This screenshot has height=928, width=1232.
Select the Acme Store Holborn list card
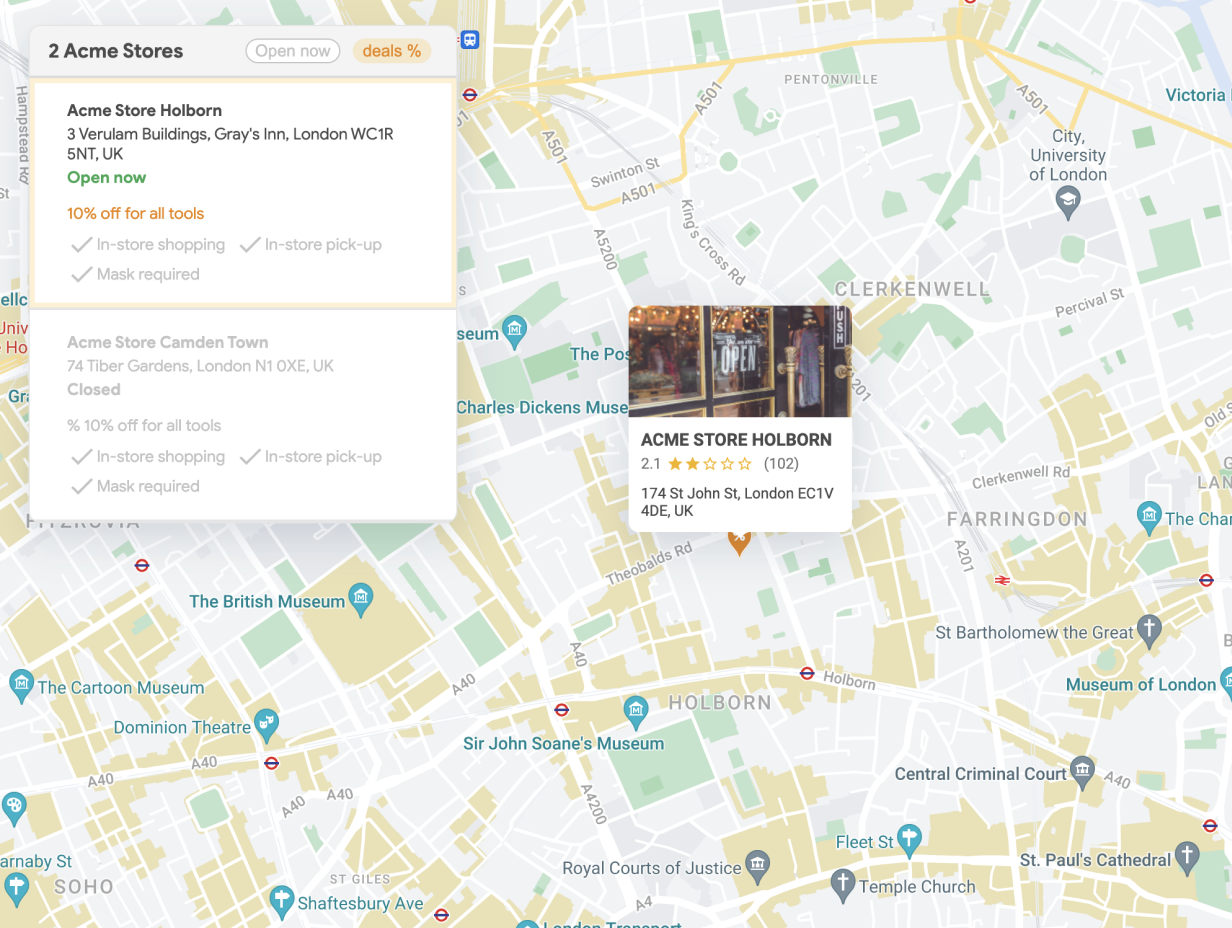coord(243,193)
